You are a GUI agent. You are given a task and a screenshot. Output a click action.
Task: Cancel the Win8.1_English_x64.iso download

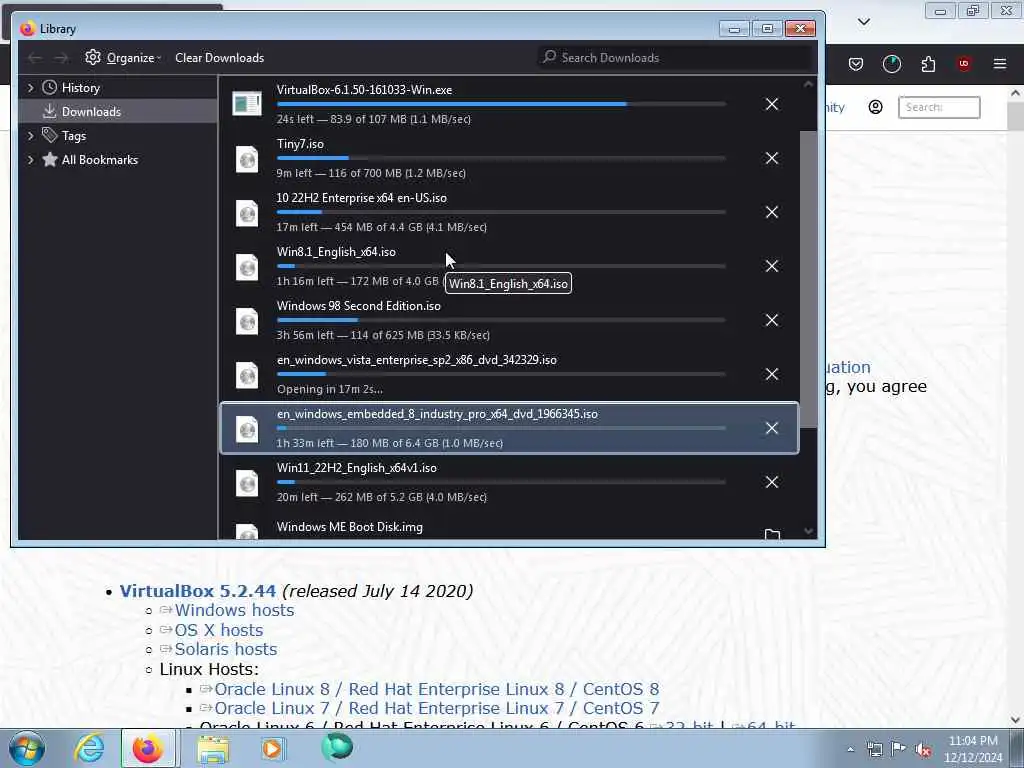click(x=771, y=266)
